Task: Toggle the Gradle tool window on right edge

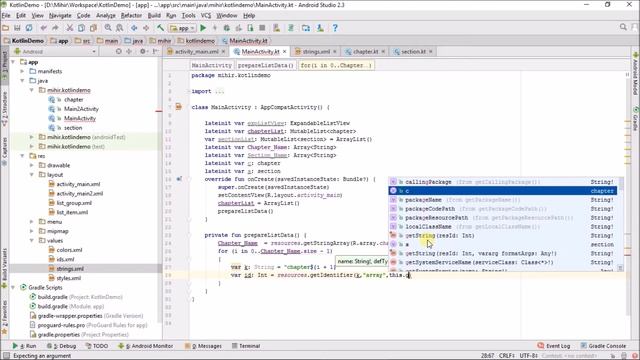Action: click(x=636, y=119)
